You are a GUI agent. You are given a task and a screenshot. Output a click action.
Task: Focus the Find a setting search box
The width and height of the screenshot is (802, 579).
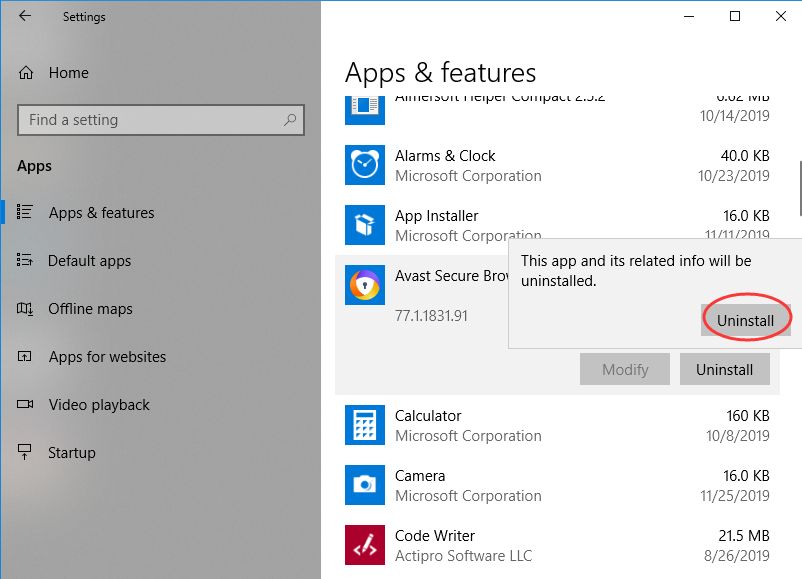161,120
